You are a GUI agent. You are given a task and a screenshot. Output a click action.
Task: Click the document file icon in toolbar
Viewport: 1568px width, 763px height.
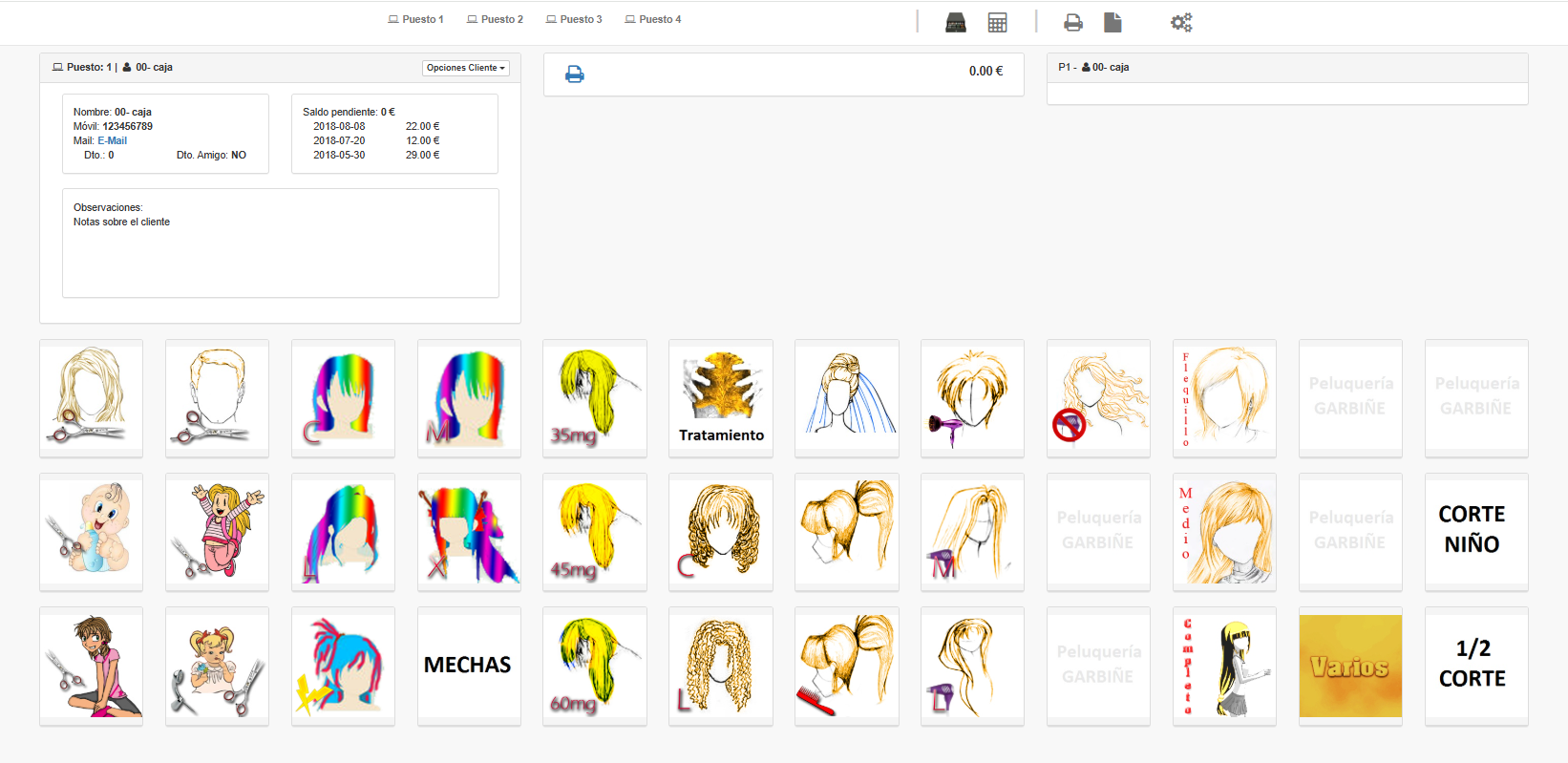tap(1112, 23)
